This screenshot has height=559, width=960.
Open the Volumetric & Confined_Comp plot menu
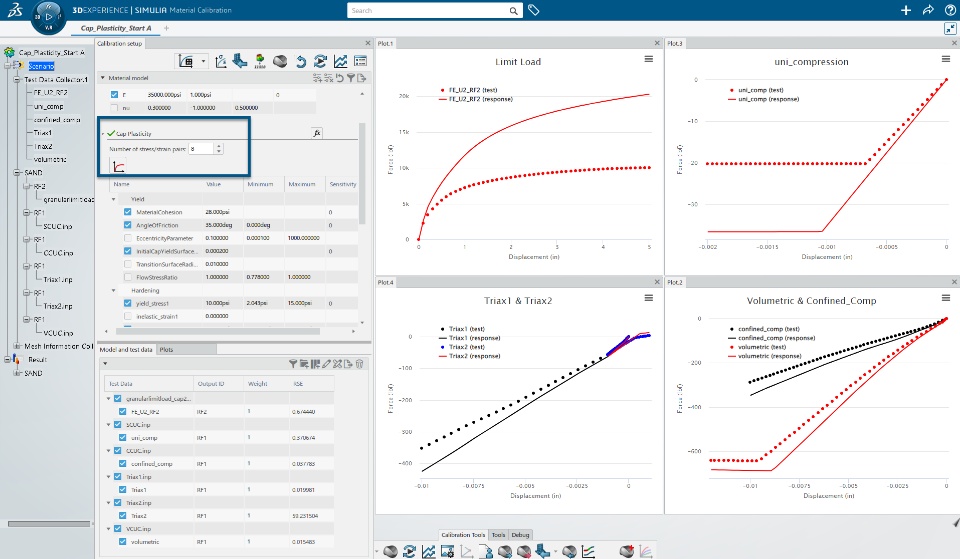(946, 298)
